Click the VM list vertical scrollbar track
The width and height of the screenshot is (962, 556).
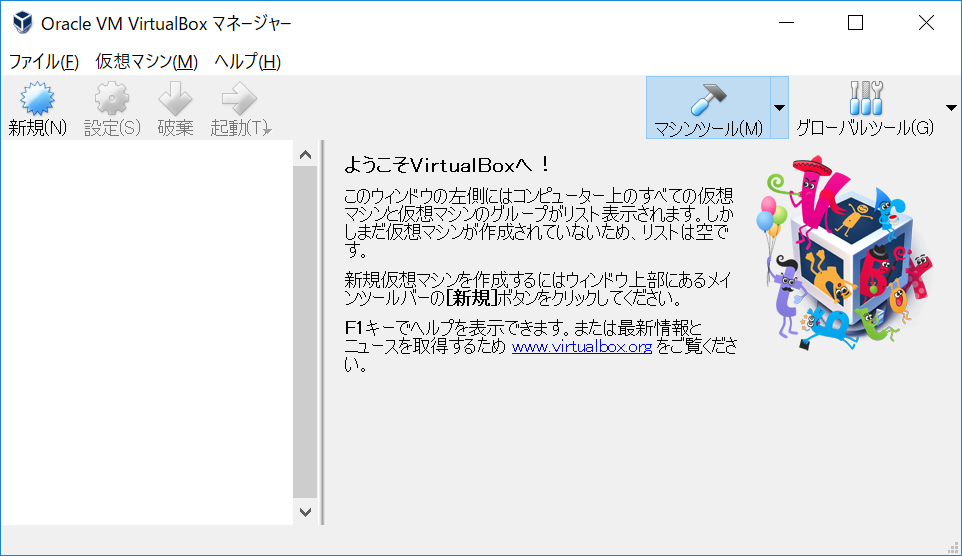(x=306, y=332)
